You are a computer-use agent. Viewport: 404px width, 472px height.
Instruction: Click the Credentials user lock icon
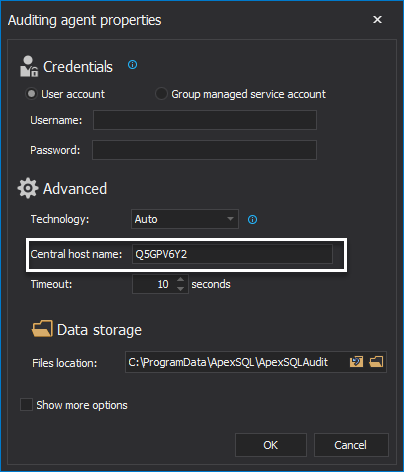(29, 66)
